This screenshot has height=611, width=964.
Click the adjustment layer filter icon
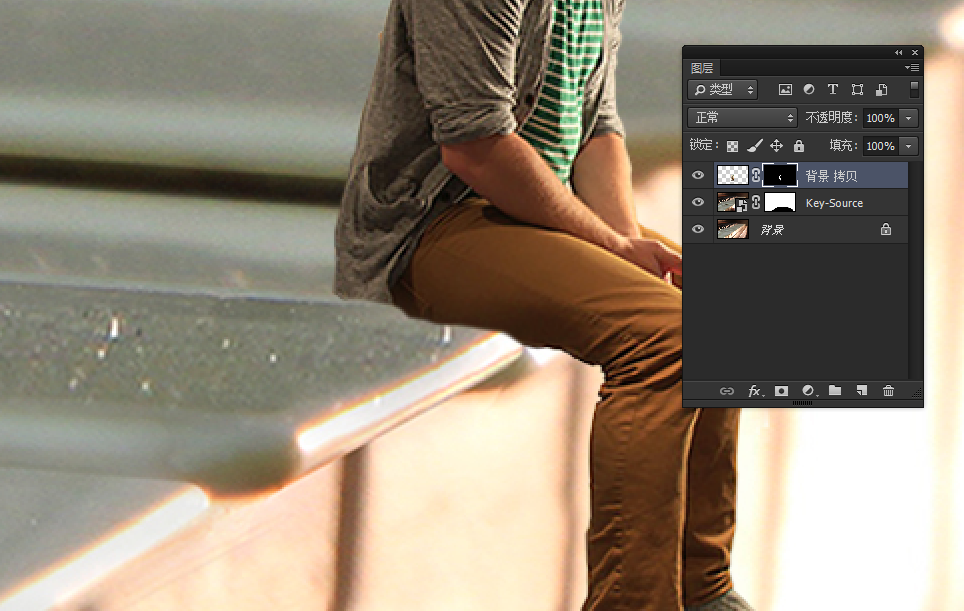click(809, 90)
